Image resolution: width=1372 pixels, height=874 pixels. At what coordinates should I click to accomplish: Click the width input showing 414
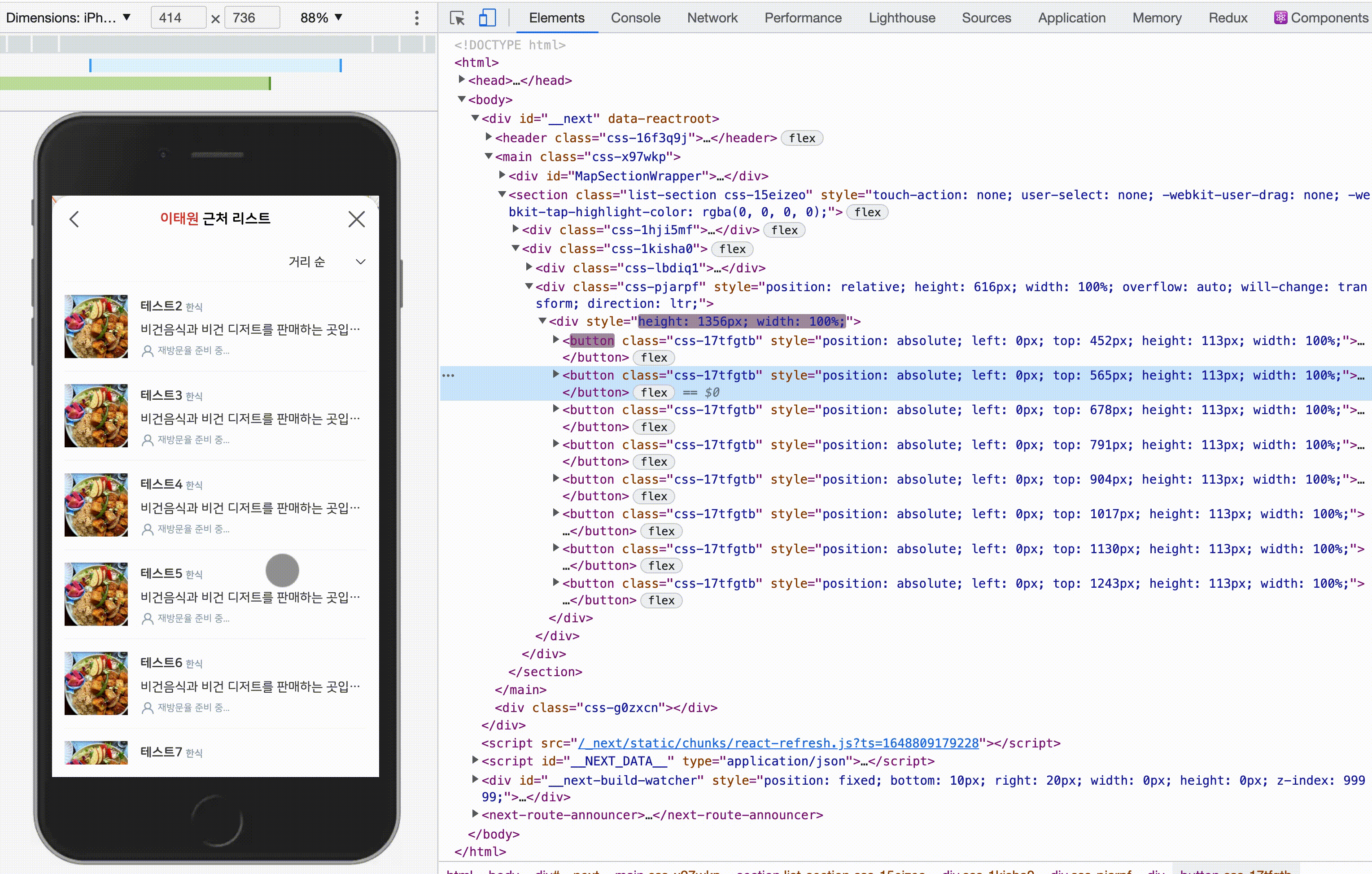(x=178, y=17)
